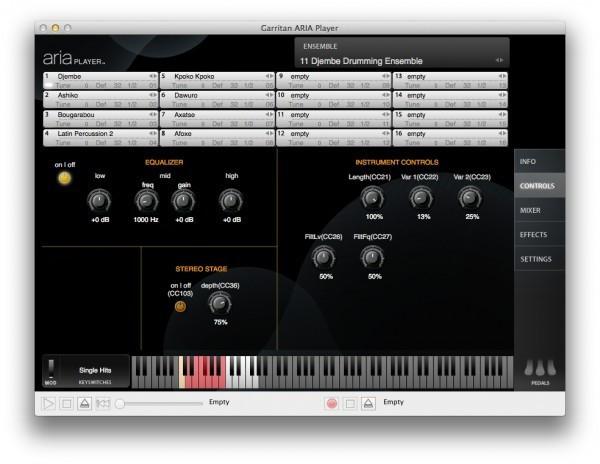The width and height of the screenshot is (600, 464).
Task: Click the aria Player logo
Action: tap(73, 58)
